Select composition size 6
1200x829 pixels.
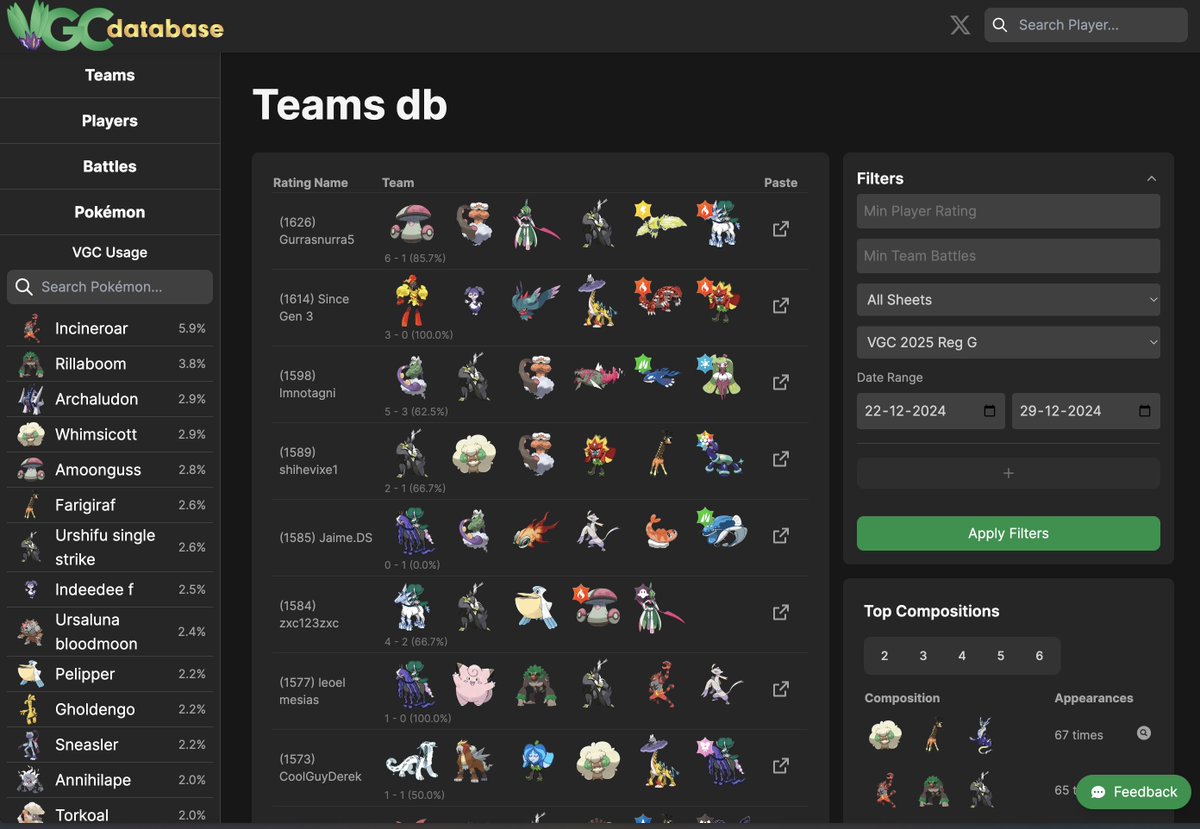[1039, 656]
